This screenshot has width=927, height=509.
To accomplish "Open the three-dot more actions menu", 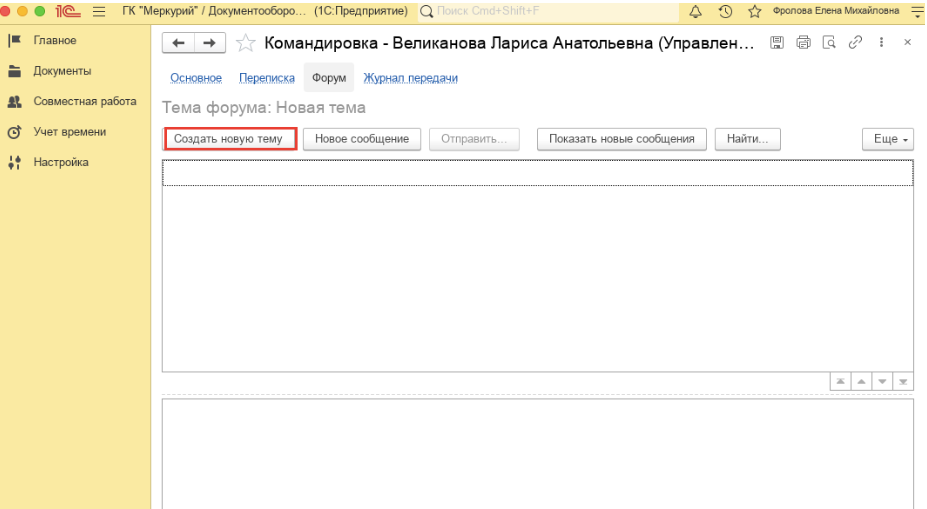I will point(881,42).
